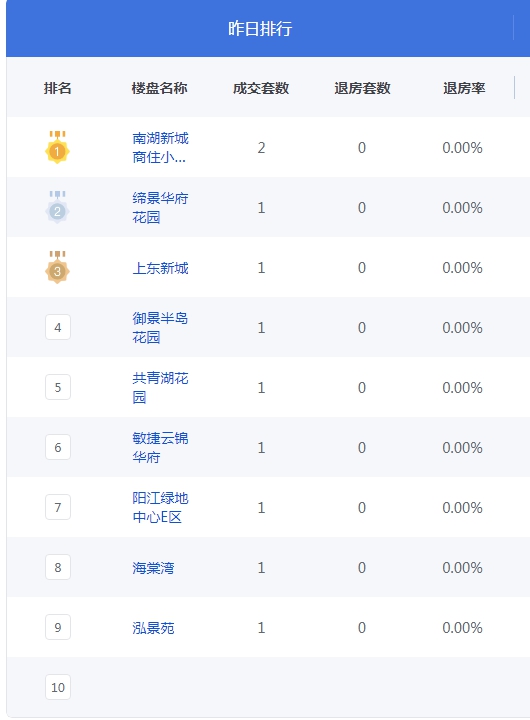The width and height of the screenshot is (530, 720).
Task: Open the 共青湖花园 property link
Action: (x=160, y=388)
